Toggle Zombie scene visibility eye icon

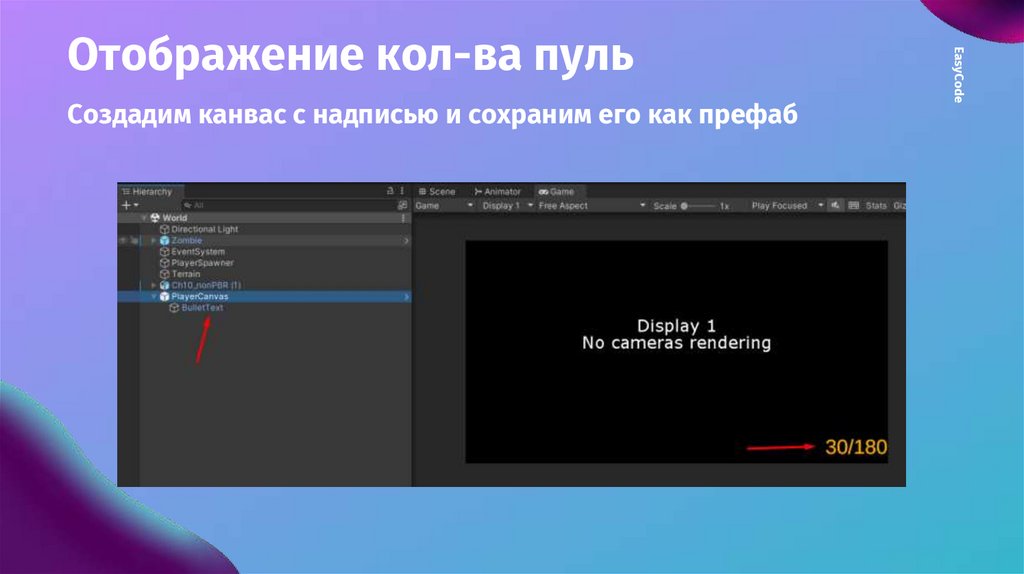click(x=123, y=240)
